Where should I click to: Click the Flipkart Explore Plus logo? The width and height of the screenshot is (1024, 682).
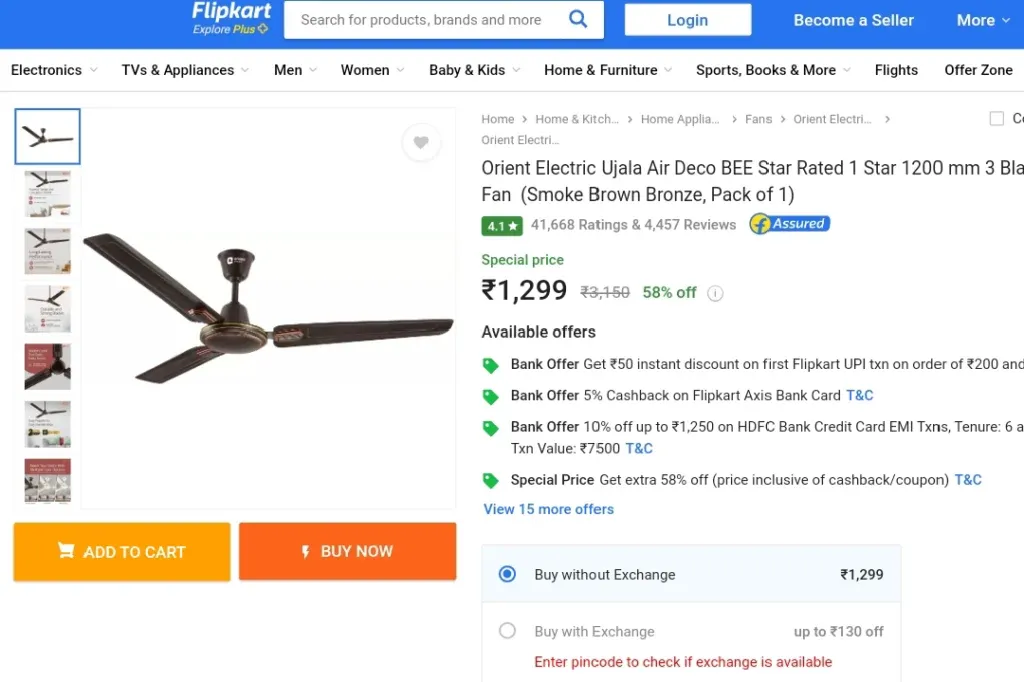pos(231,18)
